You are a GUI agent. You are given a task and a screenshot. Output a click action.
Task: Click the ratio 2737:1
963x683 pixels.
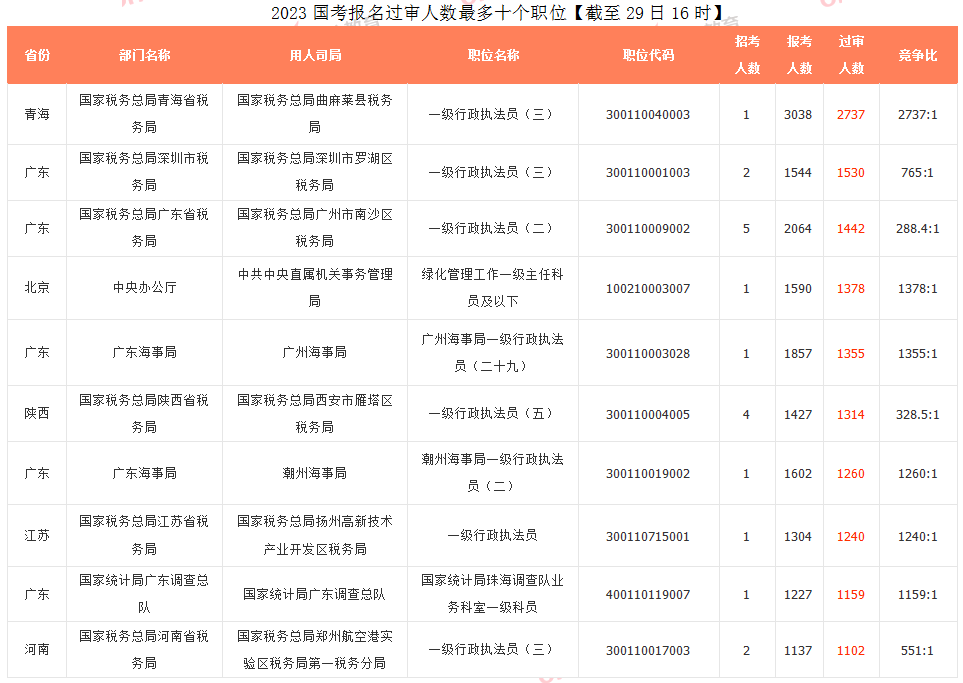point(918,115)
